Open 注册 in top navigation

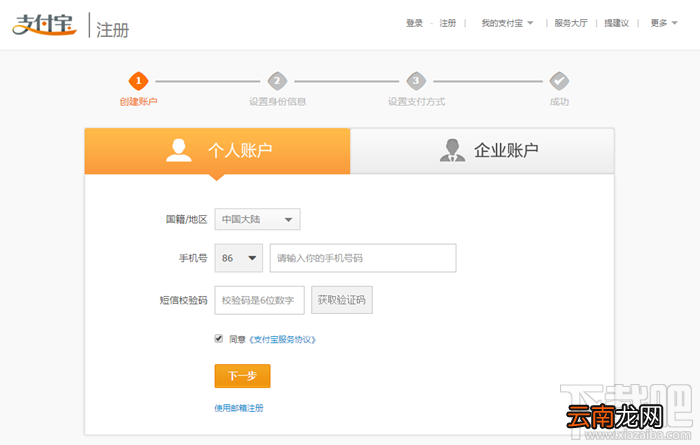pyautogui.click(x=448, y=23)
